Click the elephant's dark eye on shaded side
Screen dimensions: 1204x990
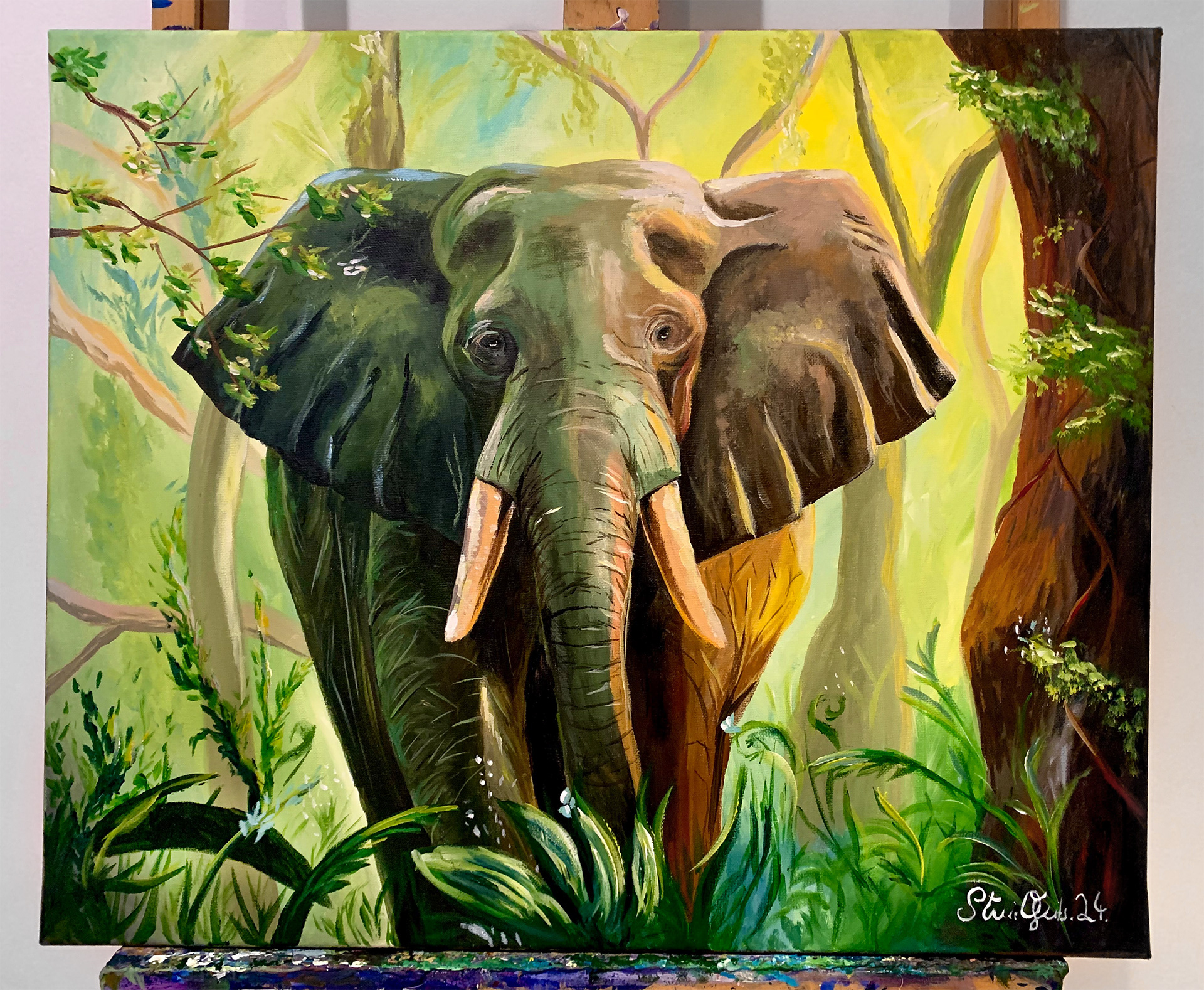[491, 343]
